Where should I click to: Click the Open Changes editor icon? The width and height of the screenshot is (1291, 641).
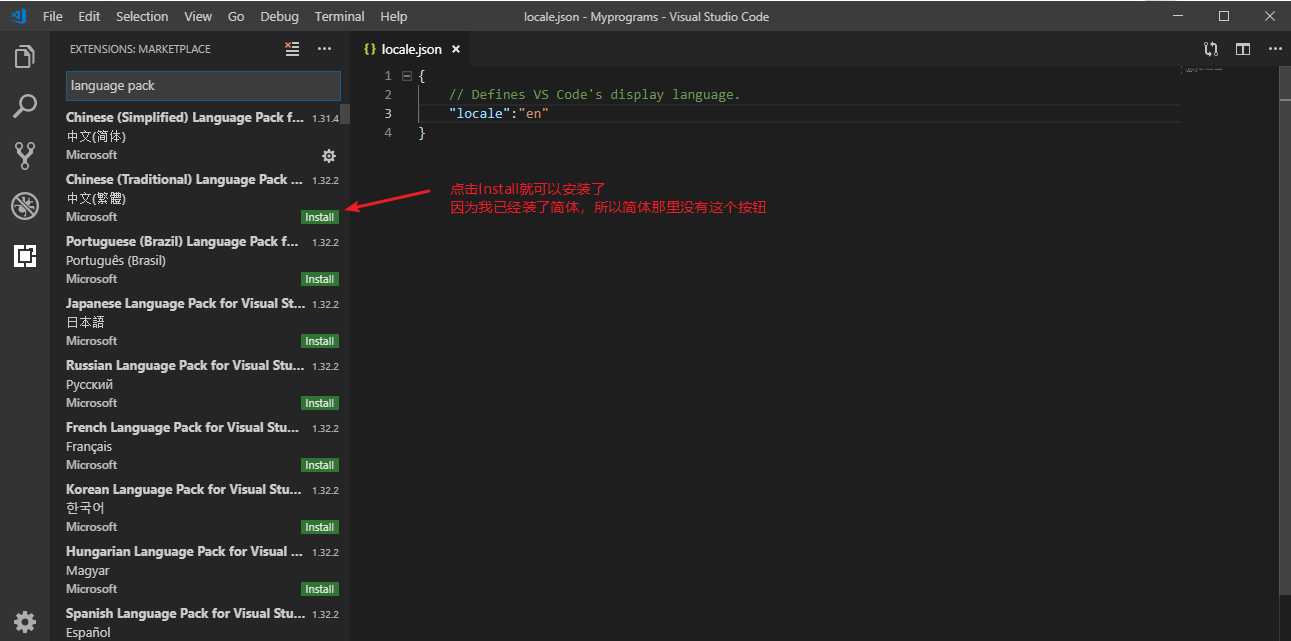[x=1211, y=48]
